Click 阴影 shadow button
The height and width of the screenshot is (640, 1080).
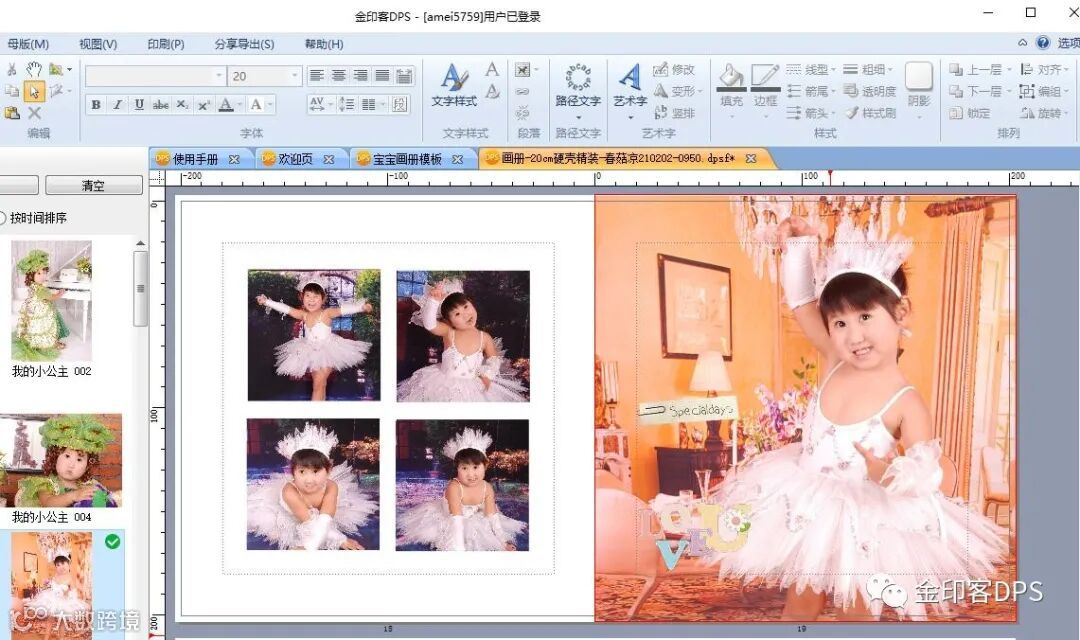918,85
